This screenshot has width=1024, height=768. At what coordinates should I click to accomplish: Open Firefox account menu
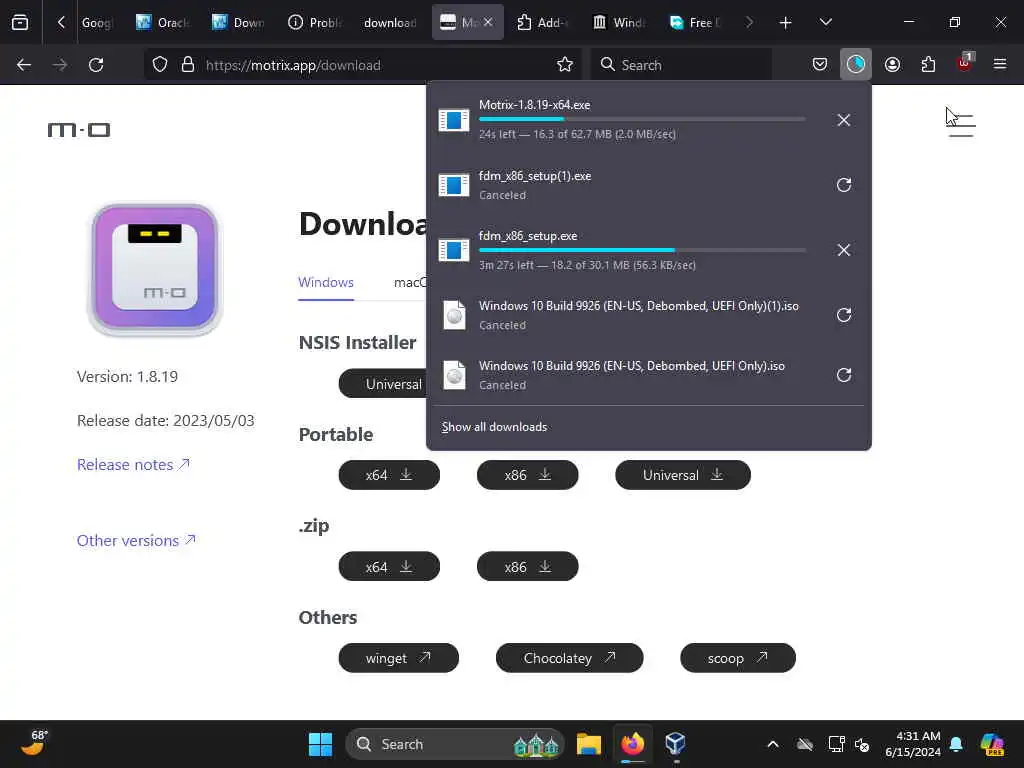tap(892, 65)
